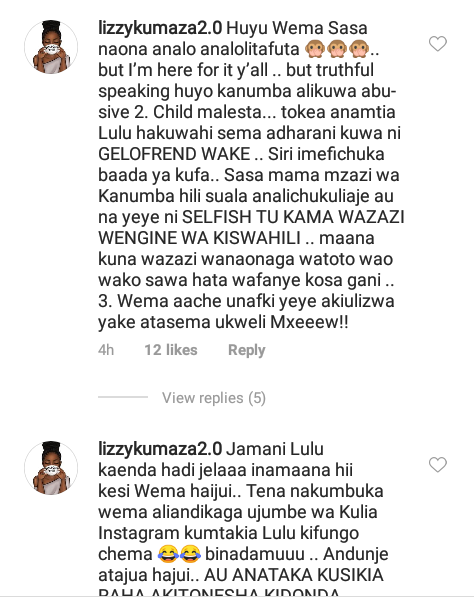Like the first comment with the heart icon
474x607 pixels.
pos(438,44)
